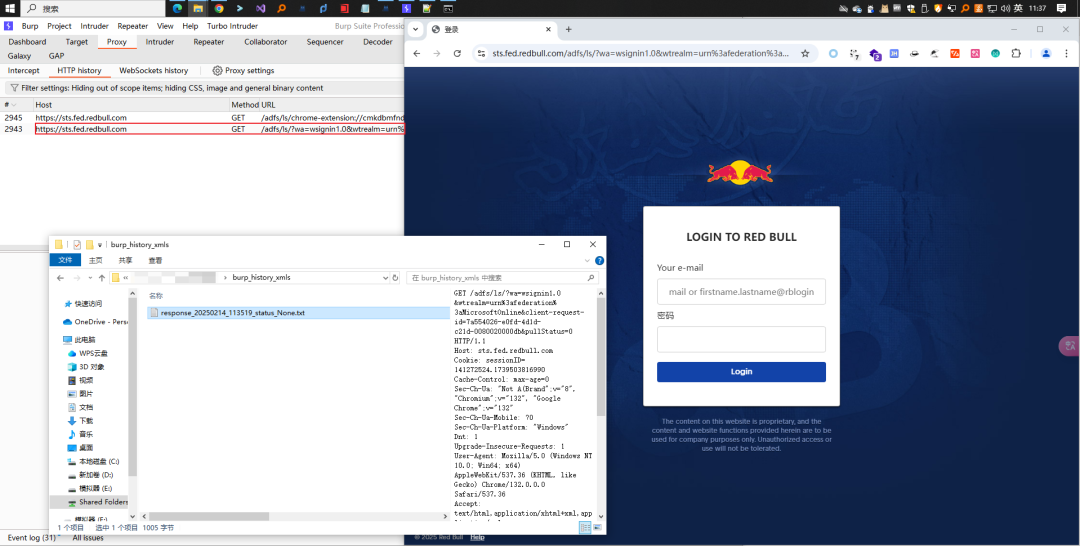This screenshot has width=1080, height=546.
Task: Open Visual Studio from the taskbar
Action: pos(260,8)
